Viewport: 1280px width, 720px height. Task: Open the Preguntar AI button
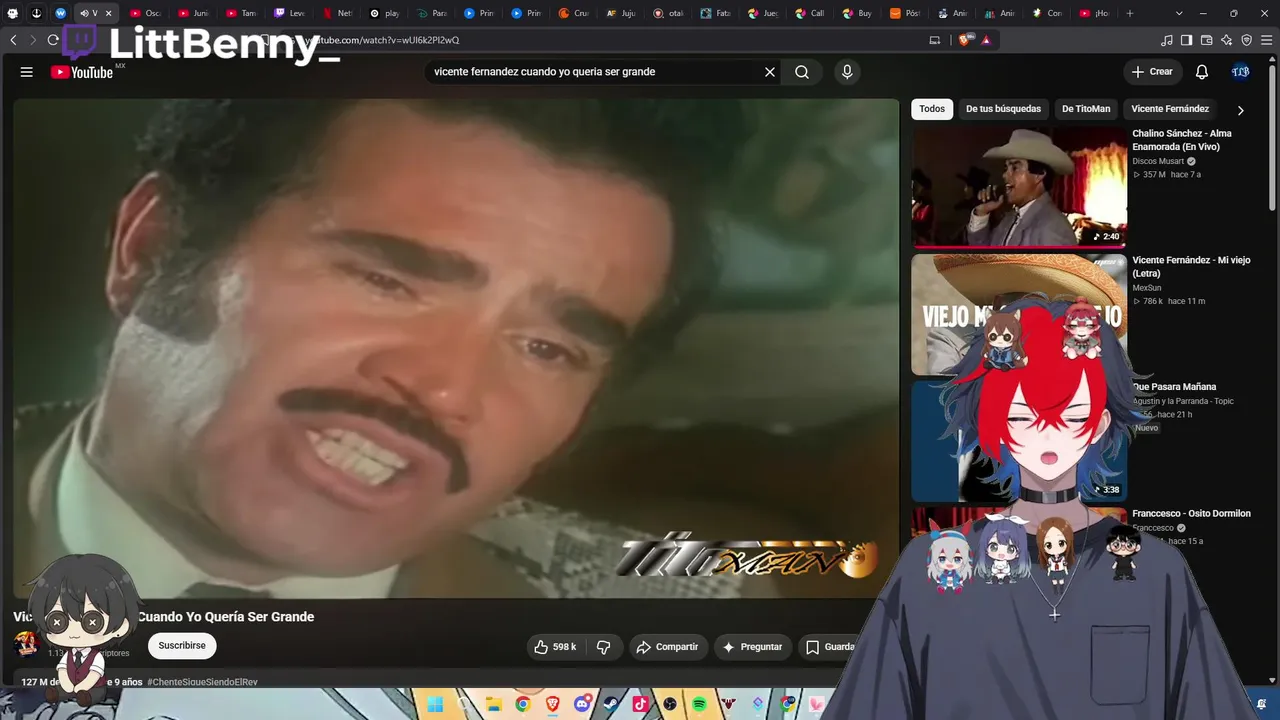pos(753,647)
